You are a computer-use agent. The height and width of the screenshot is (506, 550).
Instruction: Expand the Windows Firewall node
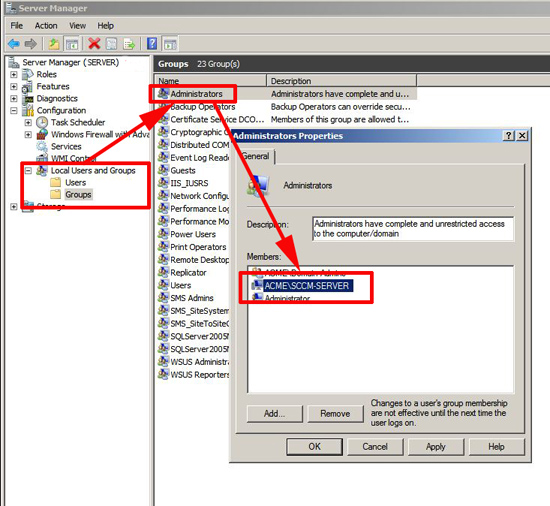pyautogui.click(x=28, y=135)
